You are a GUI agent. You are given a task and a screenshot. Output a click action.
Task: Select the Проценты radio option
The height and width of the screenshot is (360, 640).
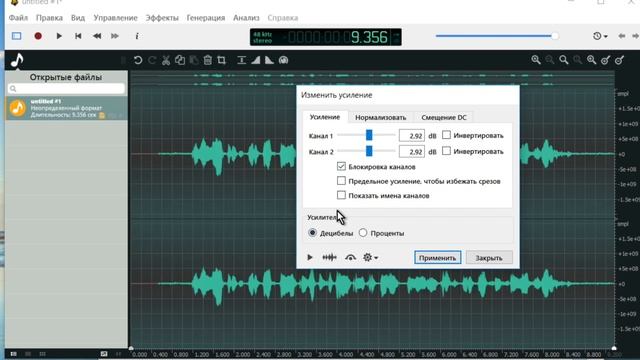363,233
